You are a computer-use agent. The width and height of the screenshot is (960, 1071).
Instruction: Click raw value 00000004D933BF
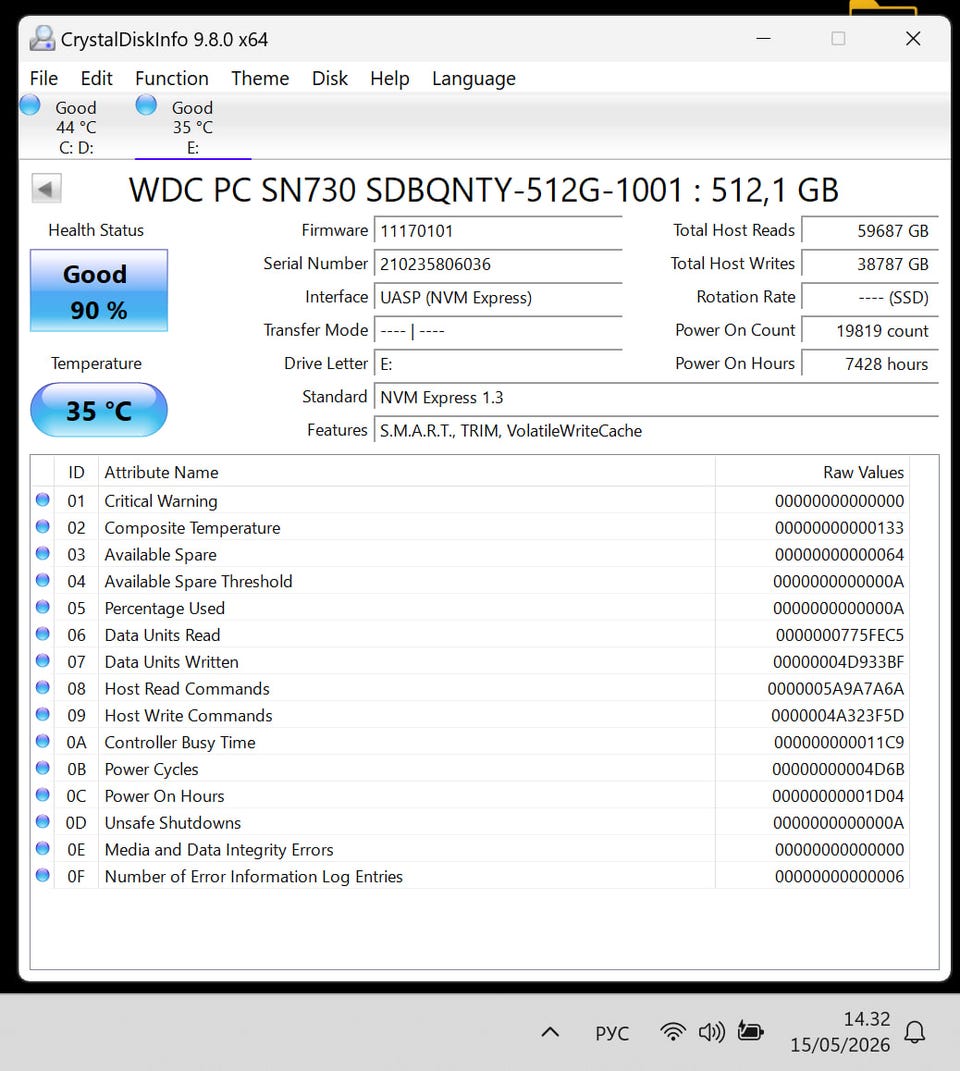click(838, 662)
